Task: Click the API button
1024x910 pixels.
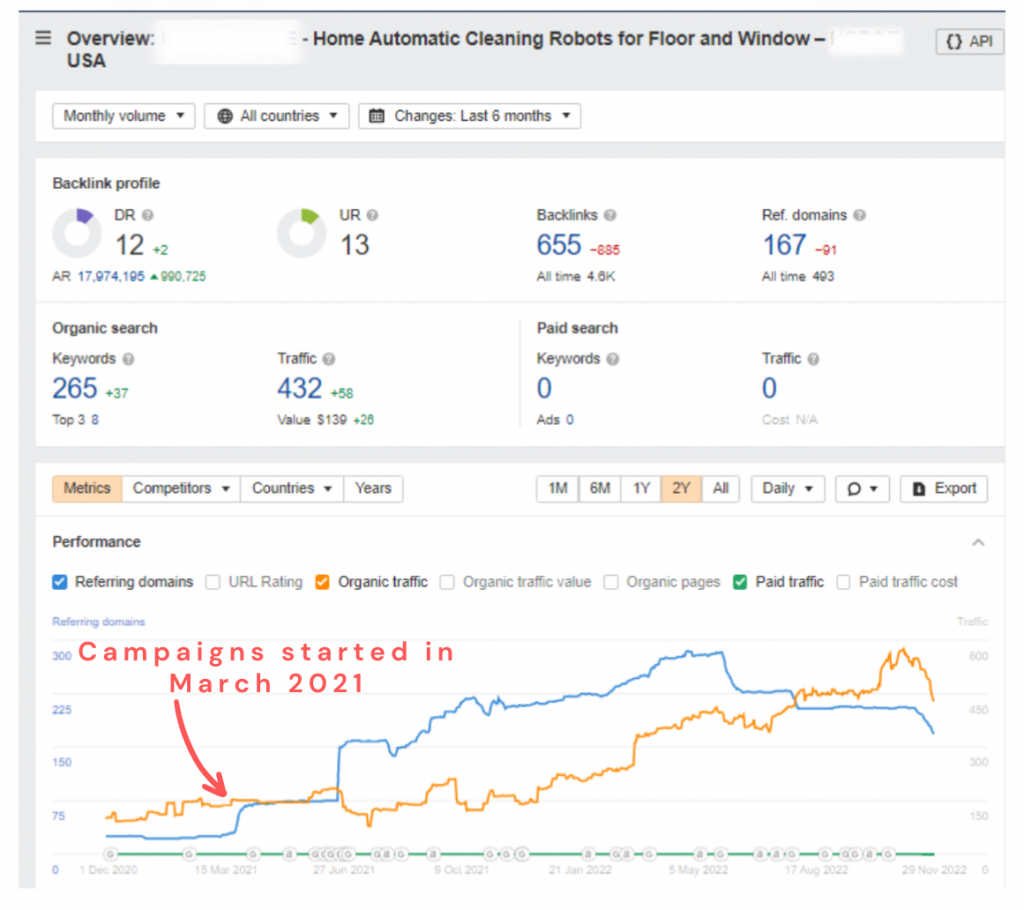Action: point(969,42)
